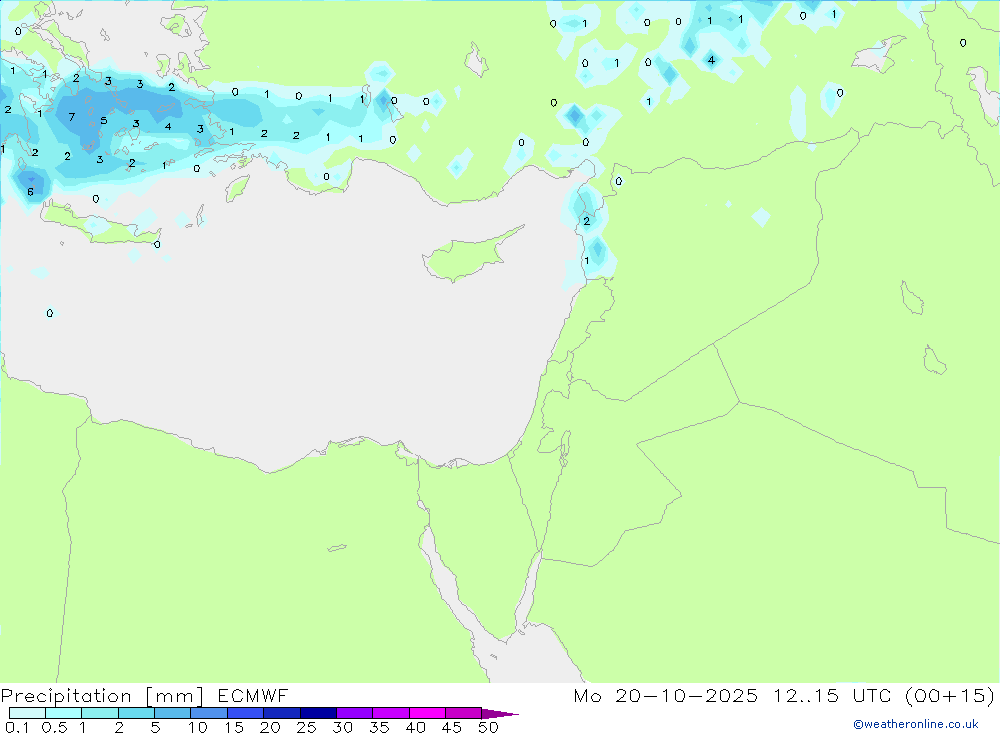Select the 45–50 mm legend color swatch
This screenshot has width=1000, height=733.
(x=463, y=713)
